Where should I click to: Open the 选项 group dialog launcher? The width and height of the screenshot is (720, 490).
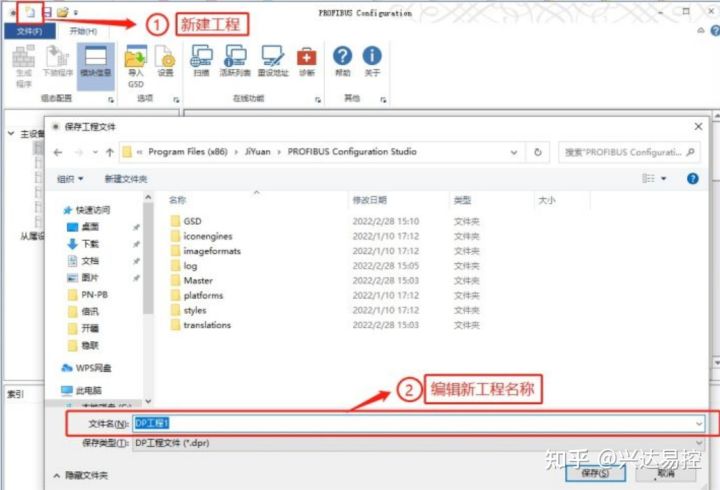click(176, 100)
